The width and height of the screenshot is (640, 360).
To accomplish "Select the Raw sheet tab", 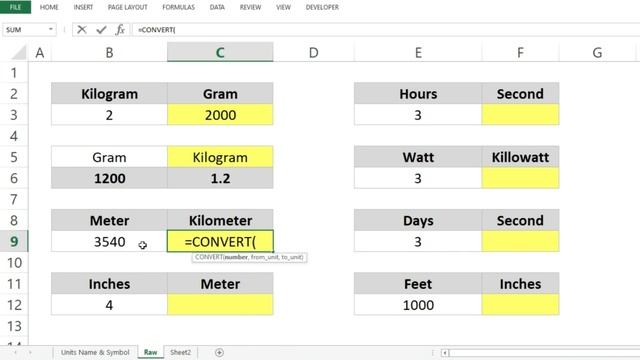I will pos(150,352).
